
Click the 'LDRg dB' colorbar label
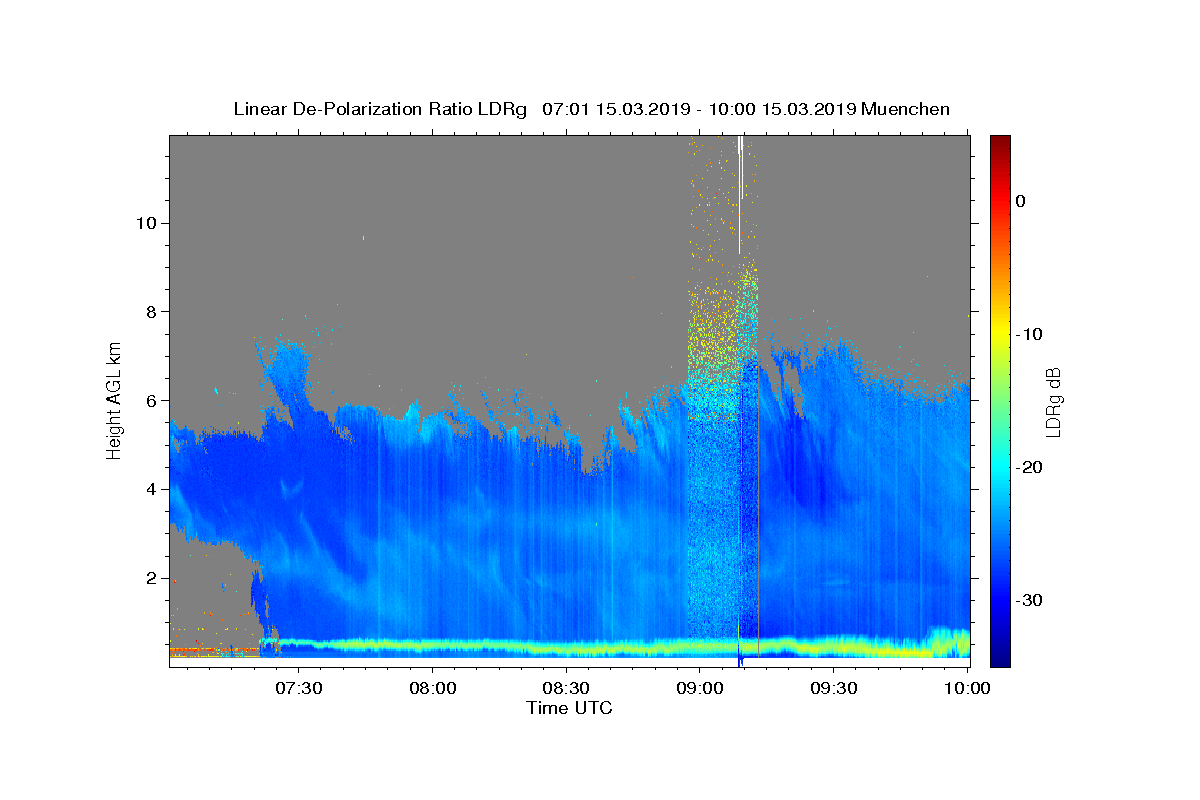pos(1052,401)
